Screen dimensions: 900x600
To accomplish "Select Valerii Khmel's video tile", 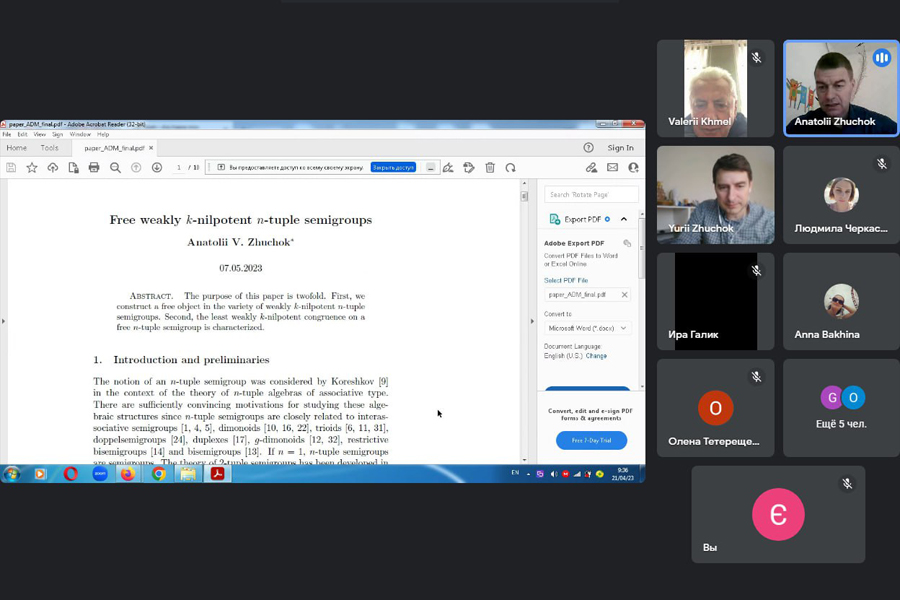I will (715, 88).
